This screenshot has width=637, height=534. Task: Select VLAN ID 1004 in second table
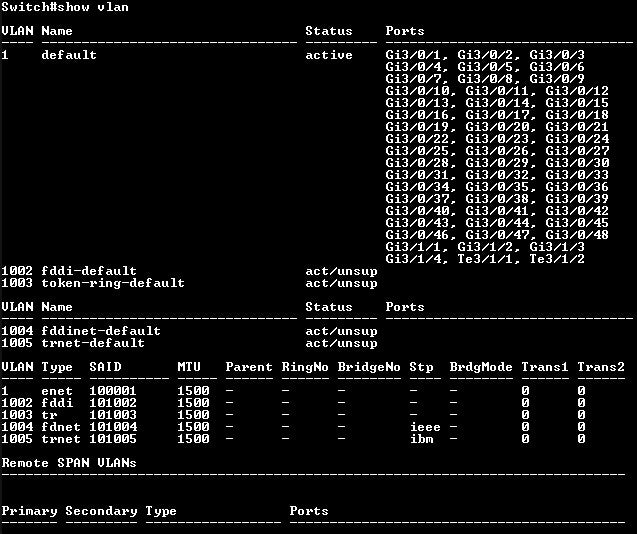(17, 331)
